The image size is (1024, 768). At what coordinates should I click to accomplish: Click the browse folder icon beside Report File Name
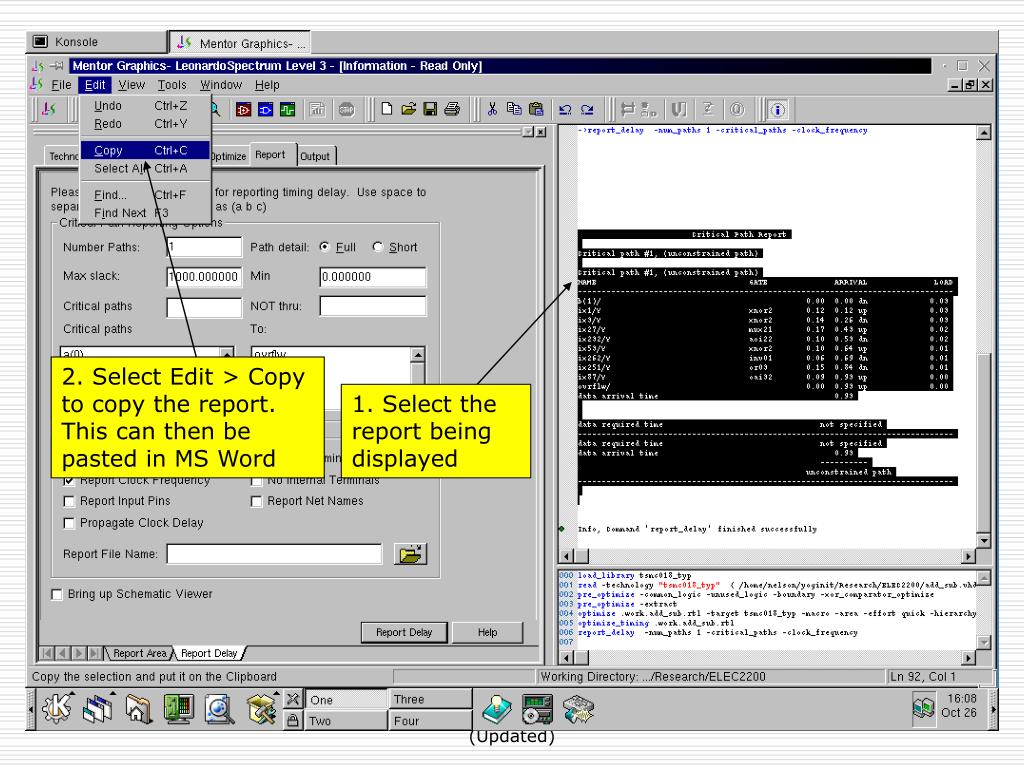pyautogui.click(x=411, y=554)
